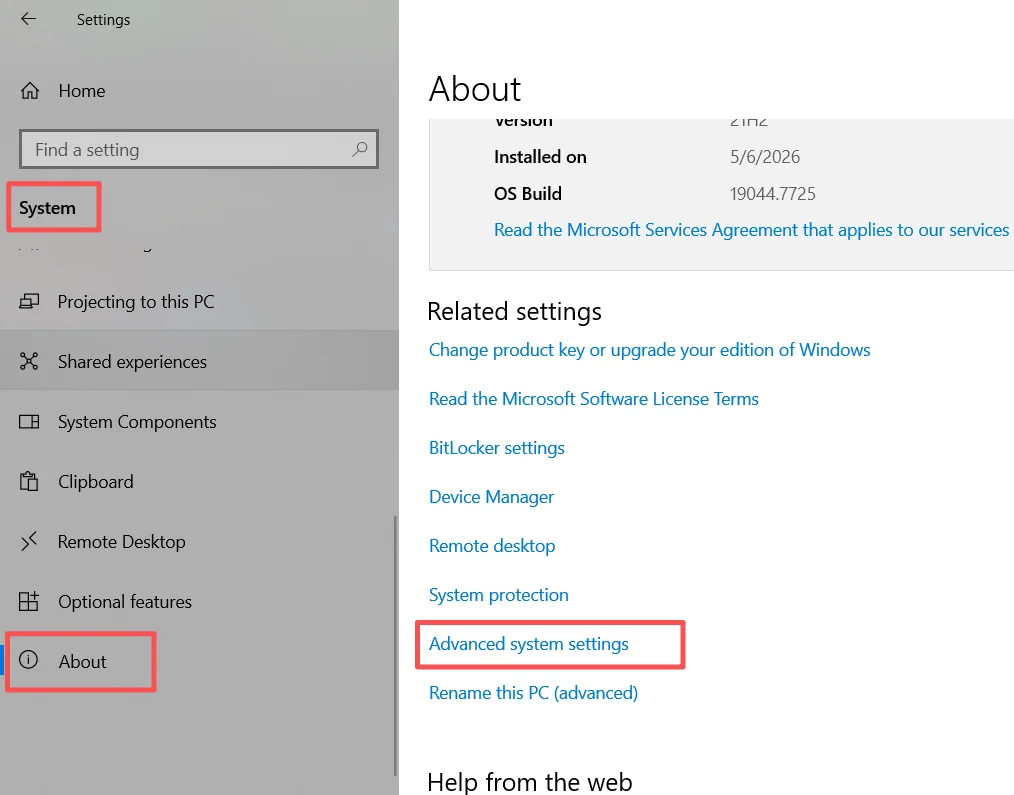This screenshot has width=1014, height=795.
Task: Click the About page heading
Action: (x=475, y=89)
